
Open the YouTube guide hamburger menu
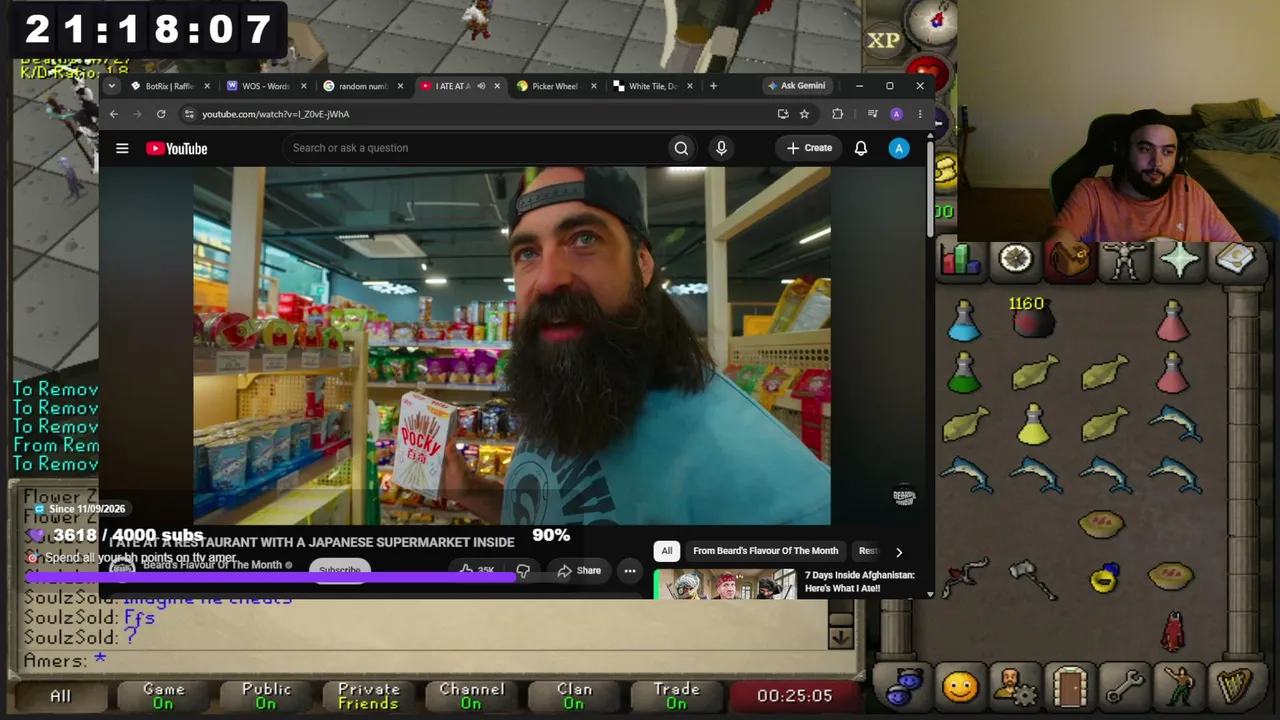coord(122,148)
